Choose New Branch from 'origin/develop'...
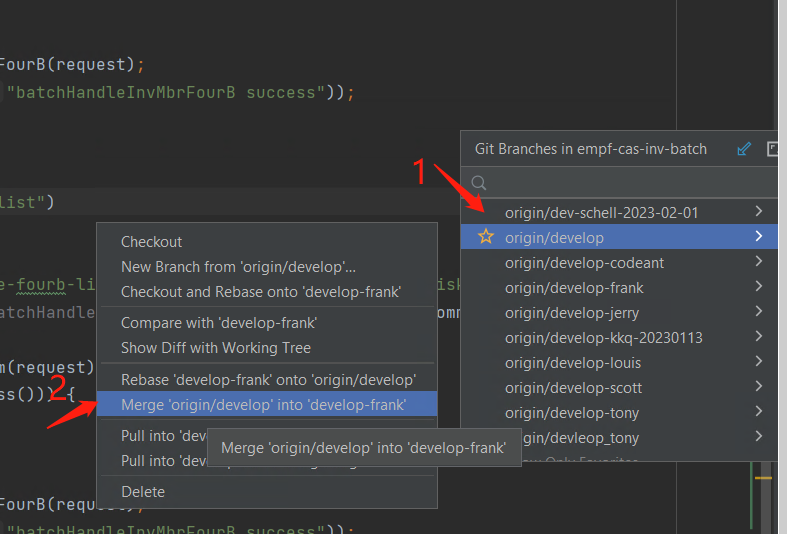Image resolution: width=787 pixels, height=534 pixels. click(x=267, y=266)
